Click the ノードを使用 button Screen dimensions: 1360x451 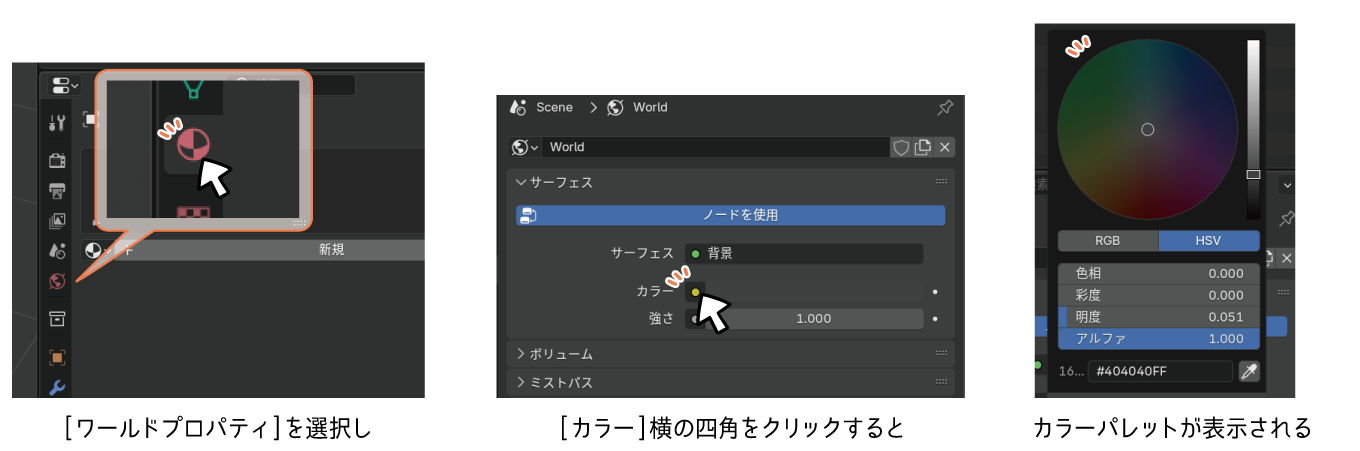(x=730, y=215)
